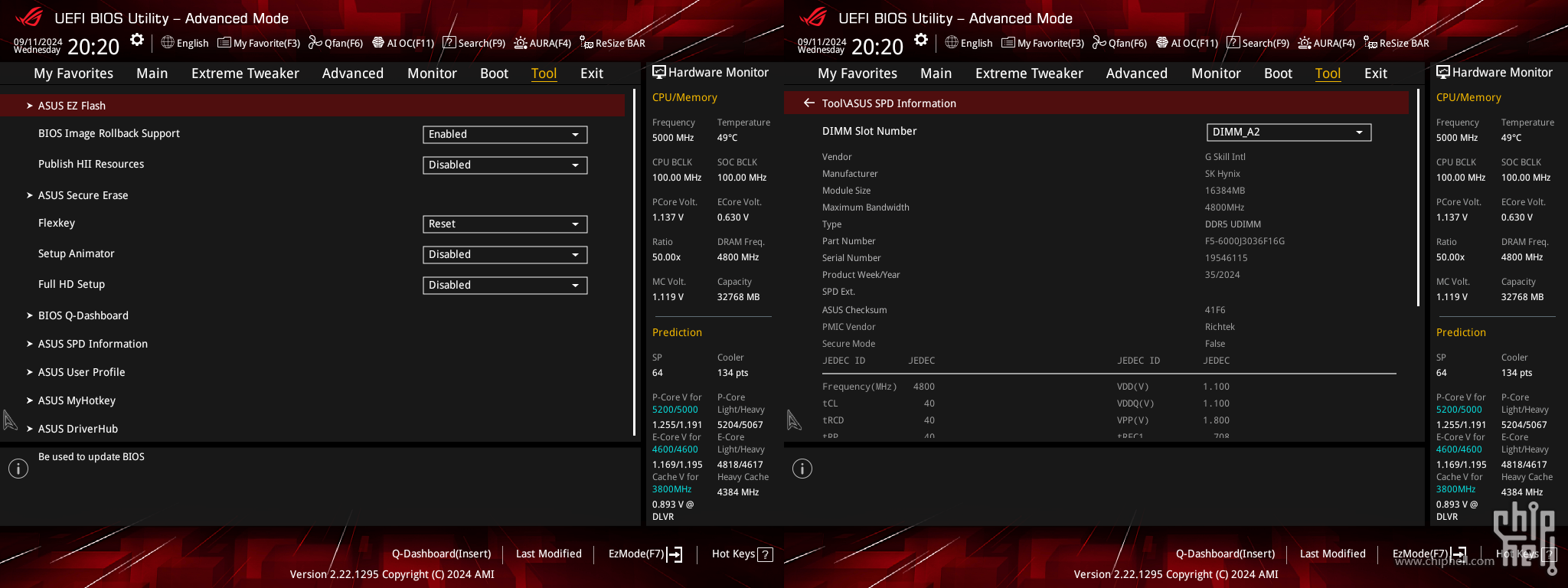Switch to EzMode(F7) in left window

pos(645,554)
